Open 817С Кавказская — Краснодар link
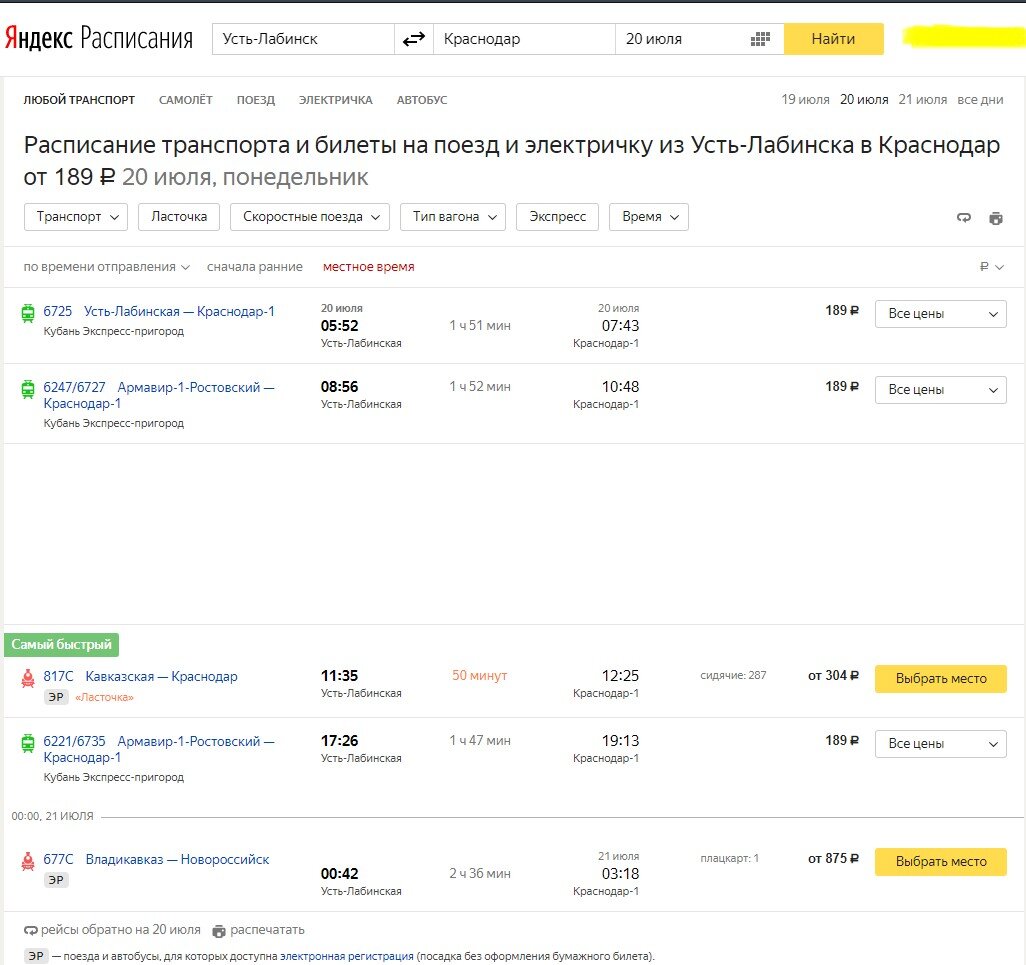The width and height of the screenshot is (1026, 965). click(141, 676)
